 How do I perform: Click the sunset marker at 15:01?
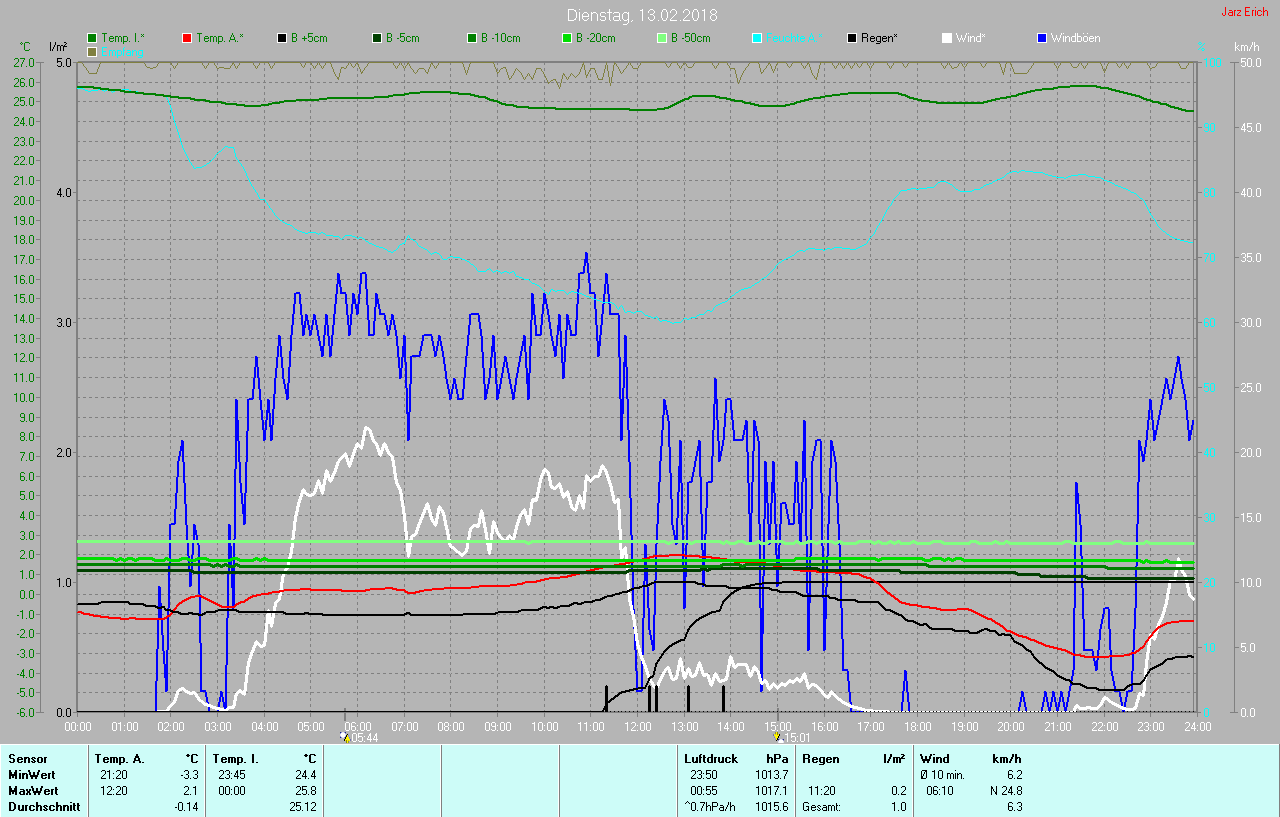click(x=776, y=737)
